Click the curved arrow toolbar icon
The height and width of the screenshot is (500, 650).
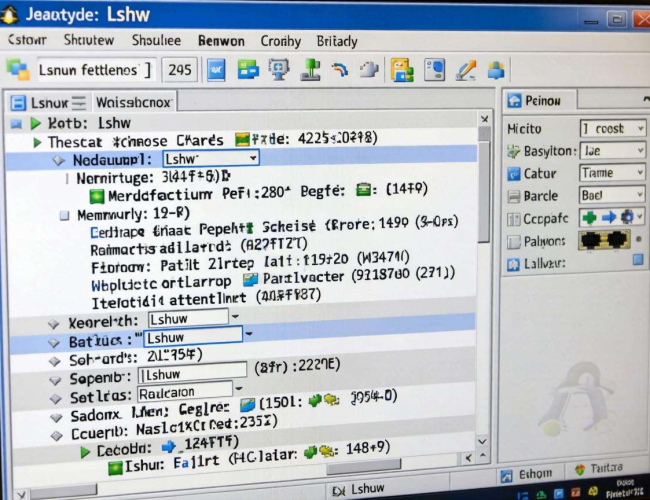[x=340, y=70]
